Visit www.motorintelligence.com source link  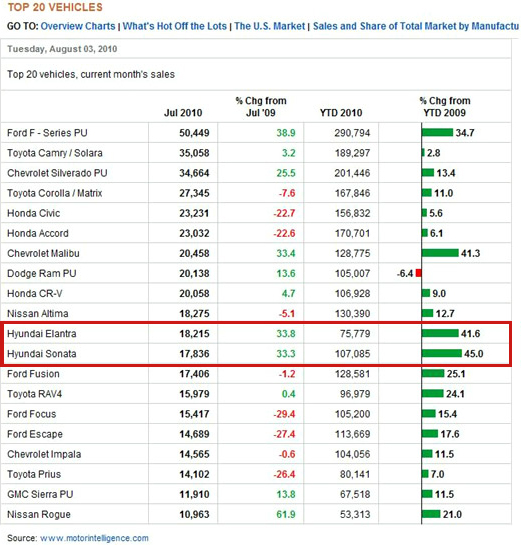tap(94, 538)
